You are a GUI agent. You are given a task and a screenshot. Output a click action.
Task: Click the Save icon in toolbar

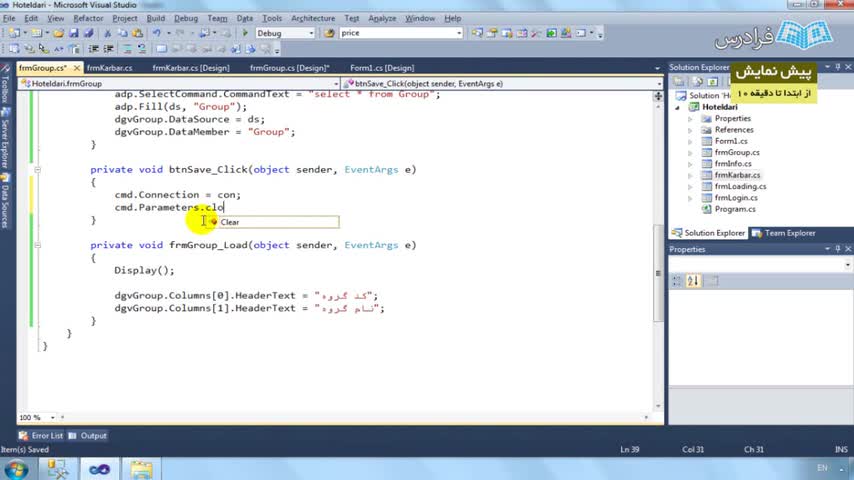pyautogui.click(x=74, y=33)
